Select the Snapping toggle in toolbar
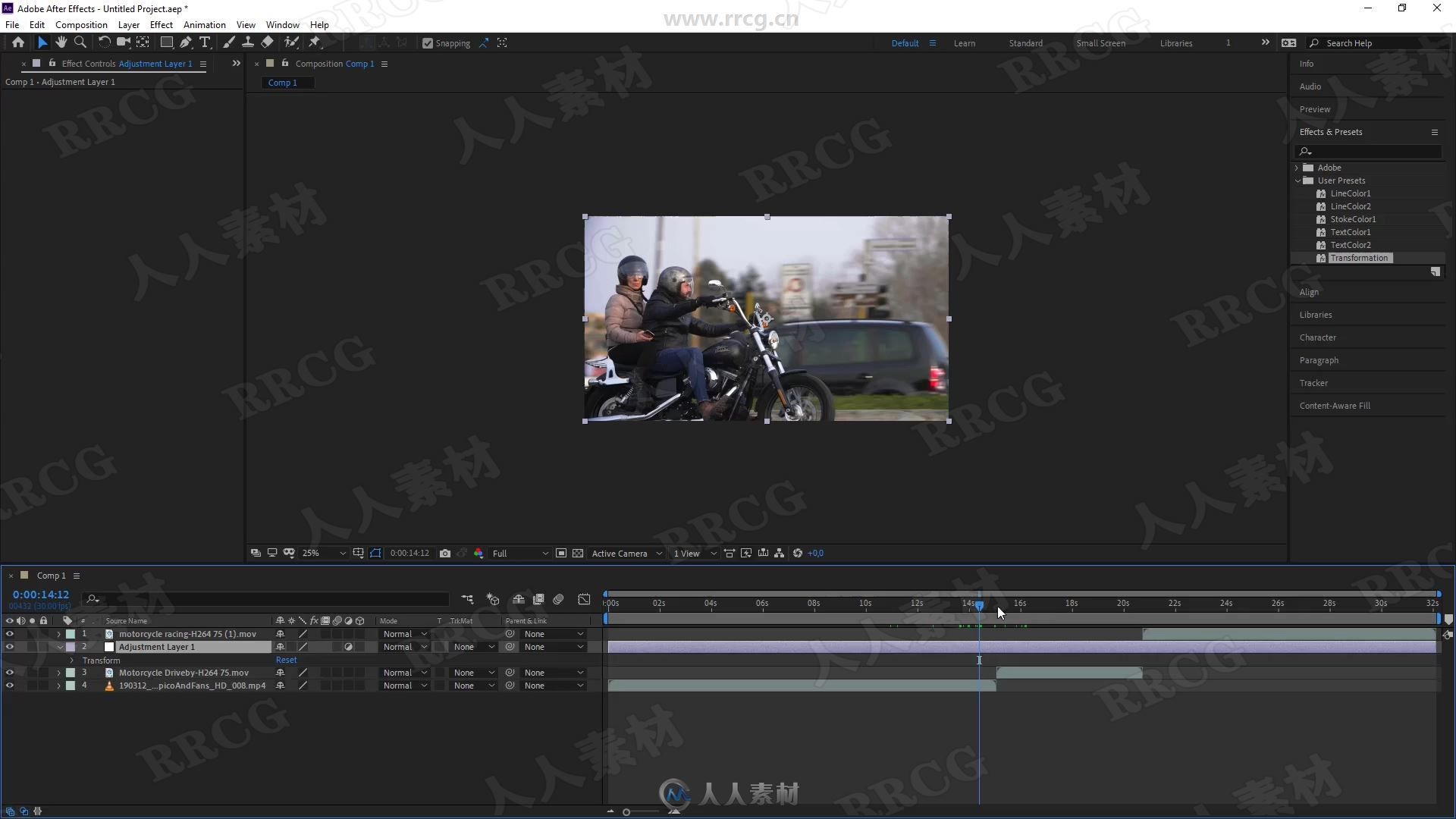 [x=427, y=42]
